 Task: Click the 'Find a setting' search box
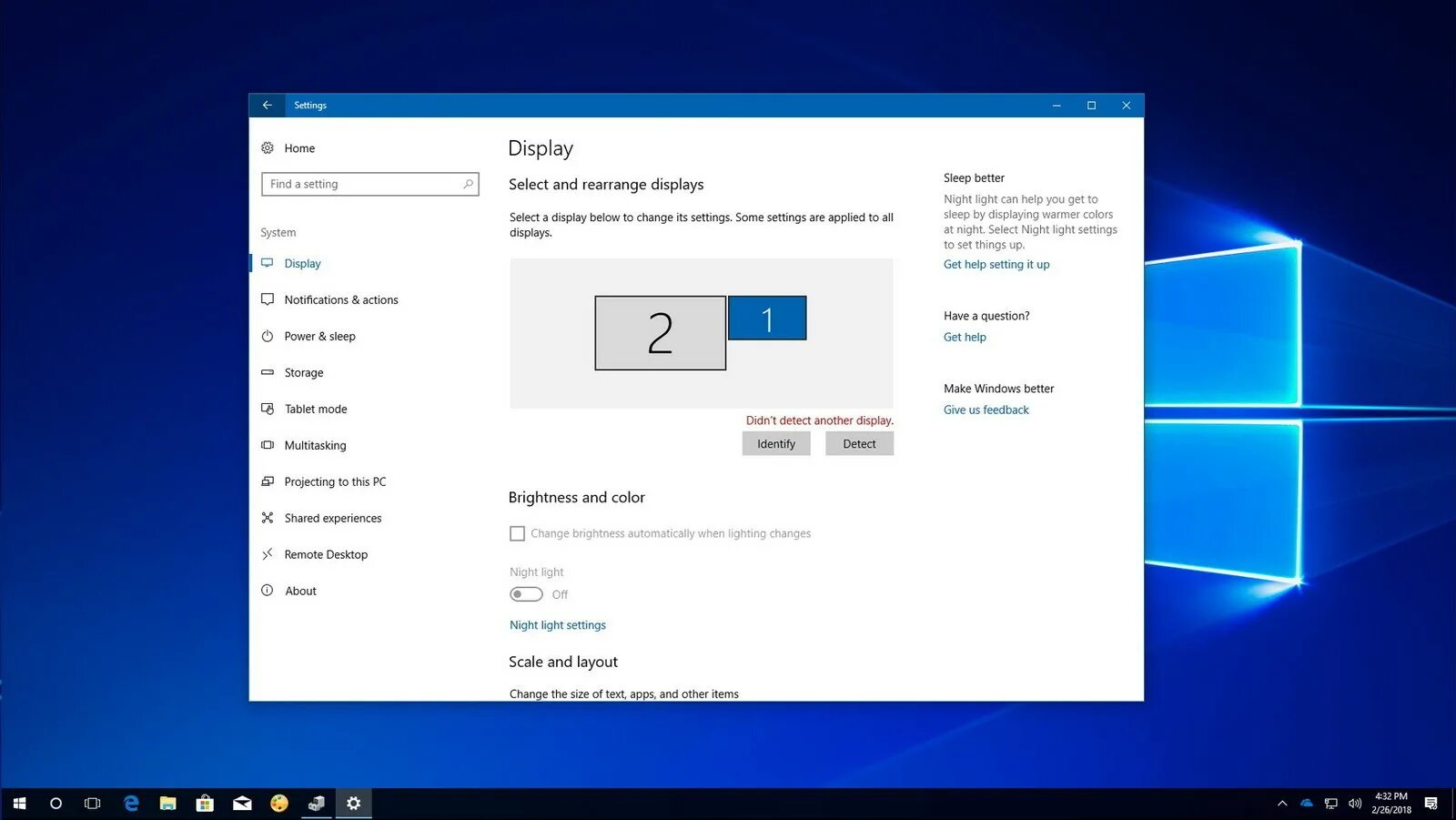370,184
